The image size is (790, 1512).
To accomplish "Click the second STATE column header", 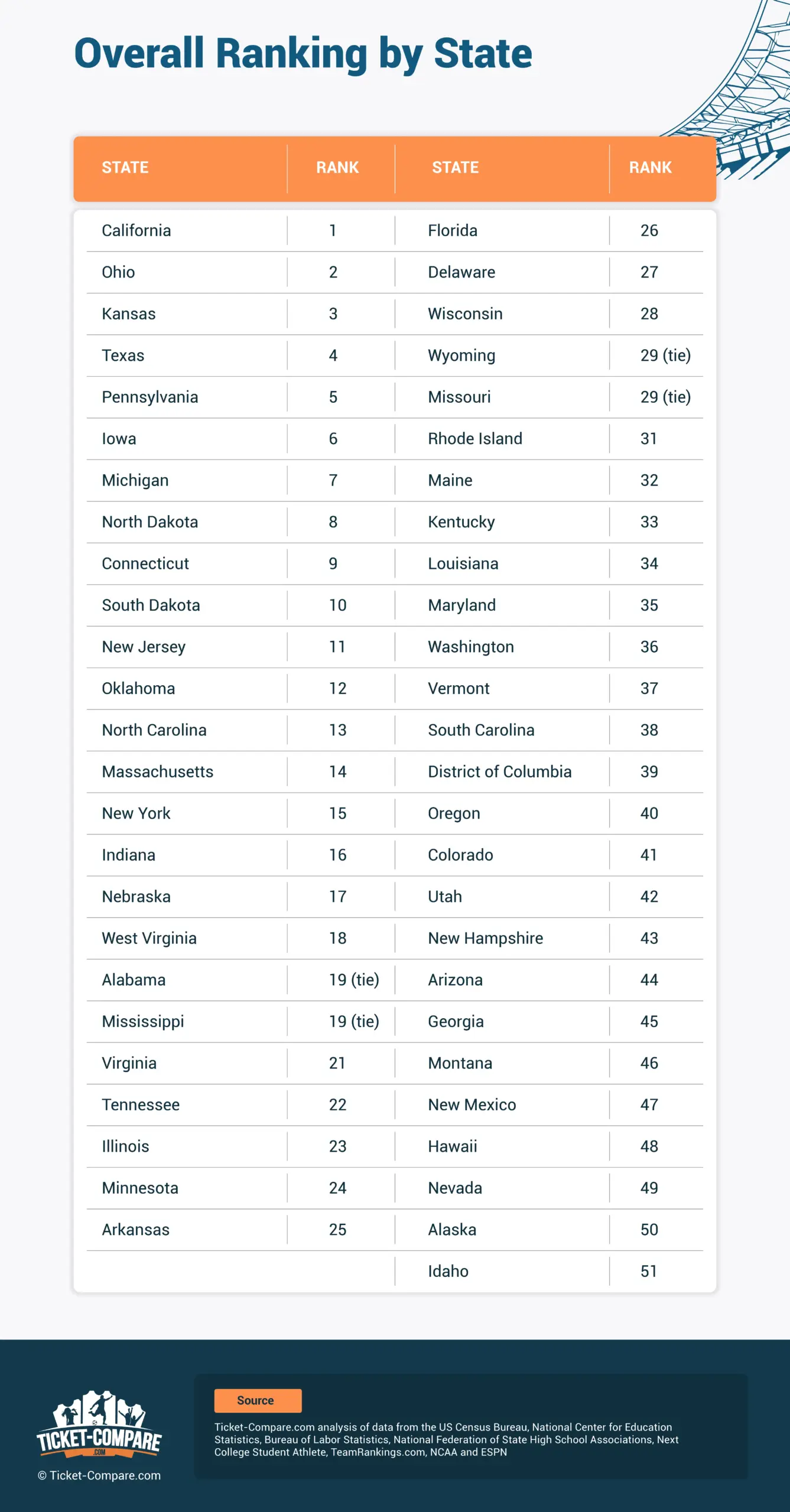I will (456, 168).
